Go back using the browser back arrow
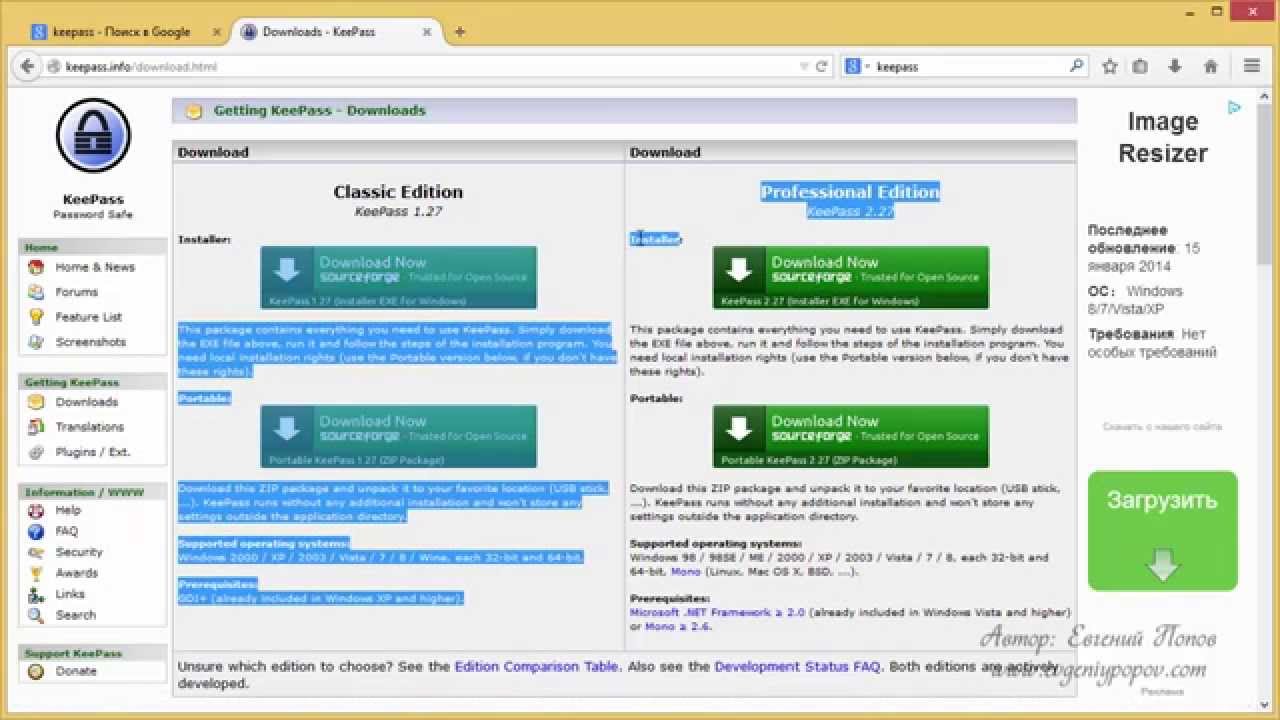1280x720 pixels. [27, 67]
